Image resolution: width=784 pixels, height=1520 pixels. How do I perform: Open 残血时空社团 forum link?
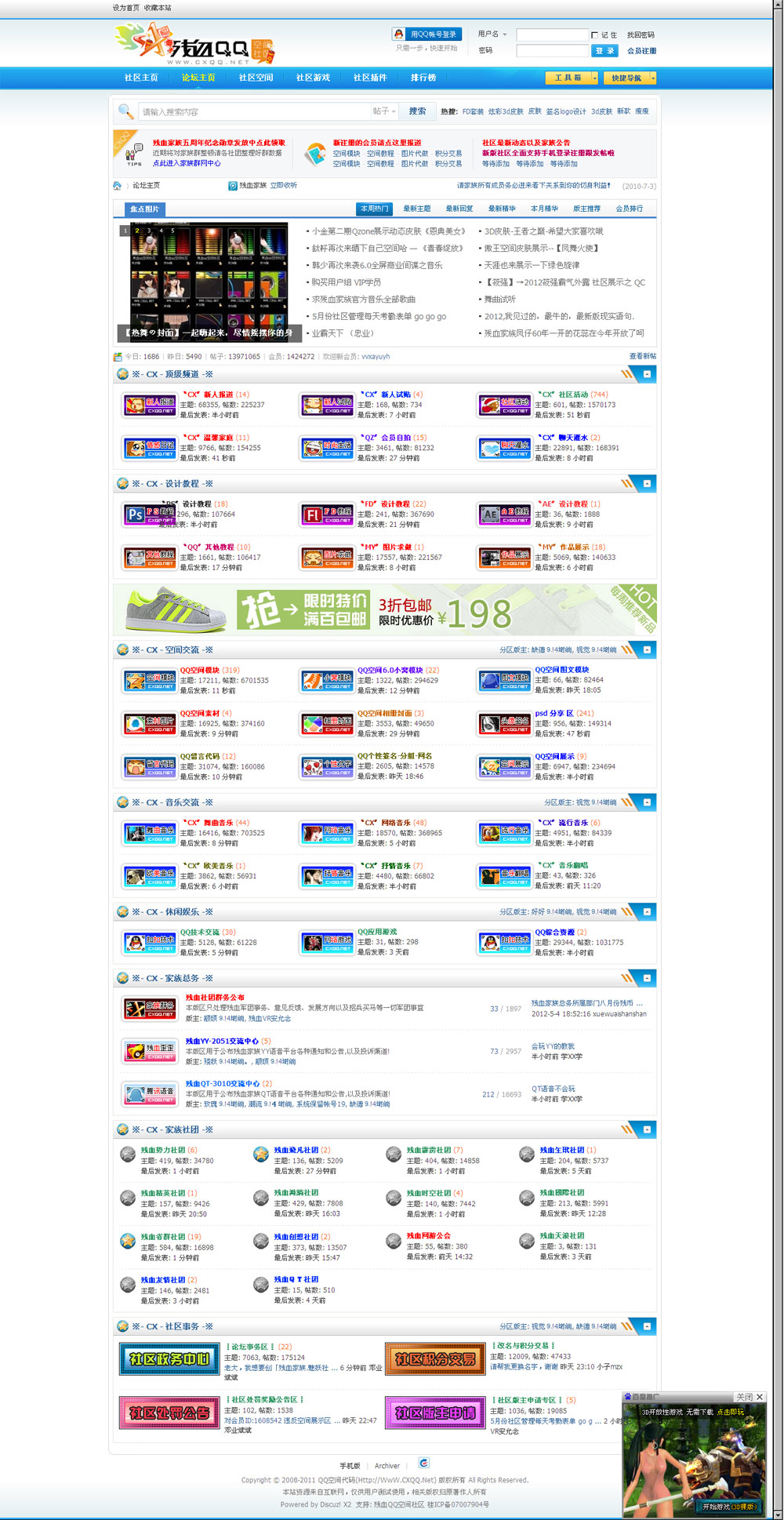coord(428,1193)
